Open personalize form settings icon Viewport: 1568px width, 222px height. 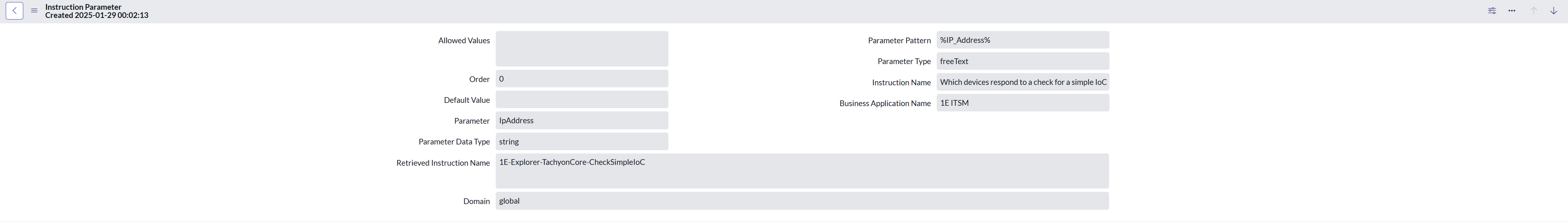tap(1492, 11)
